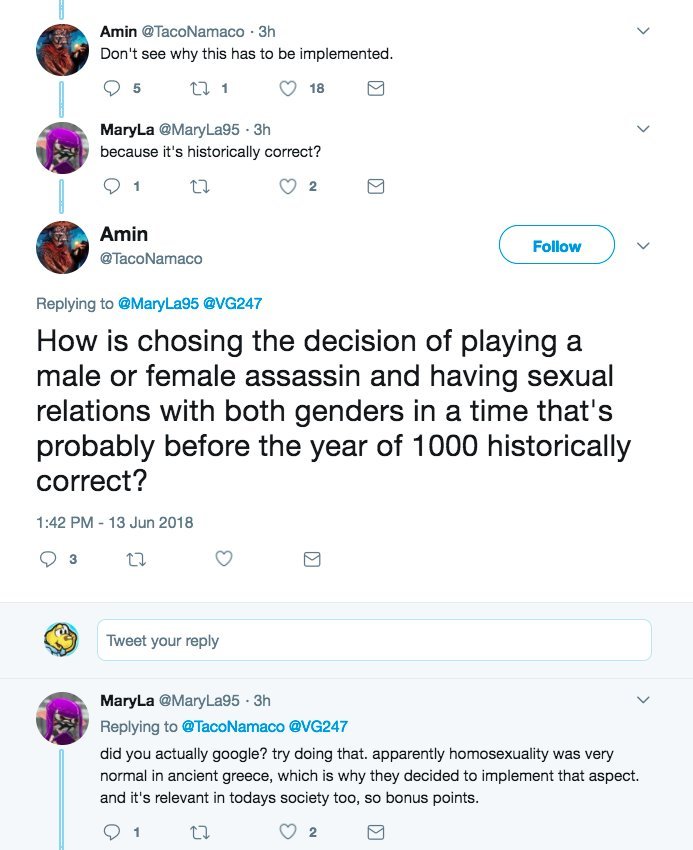Open dropdown chevron on Amin's top tweet
Screen dimensions: 693x850
coord(643,32)
